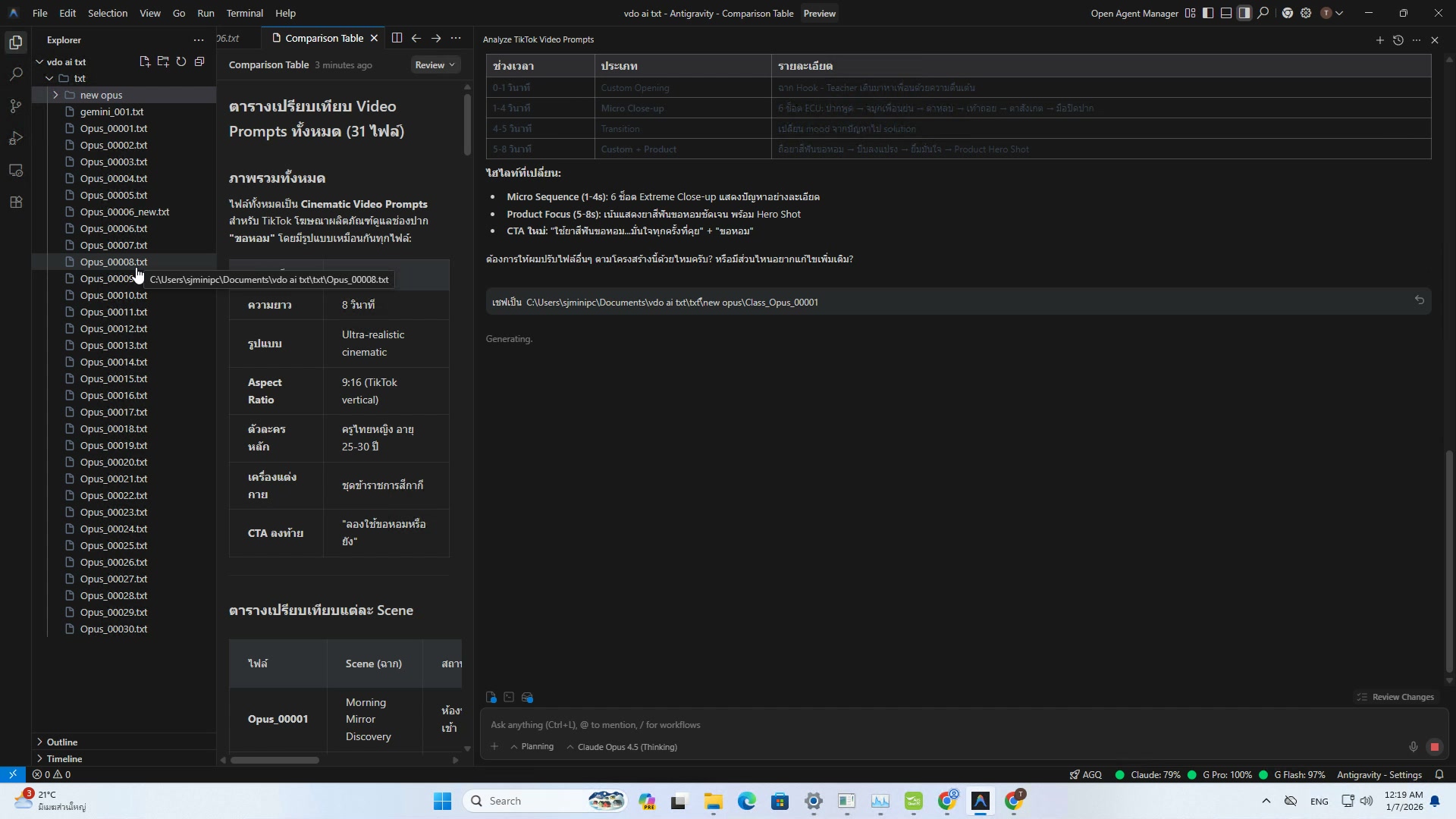Toggle the agent side panel visibility
The height and width of the screenshot is (819, 1456).
pyautogui.click(x=1244, y=13)
